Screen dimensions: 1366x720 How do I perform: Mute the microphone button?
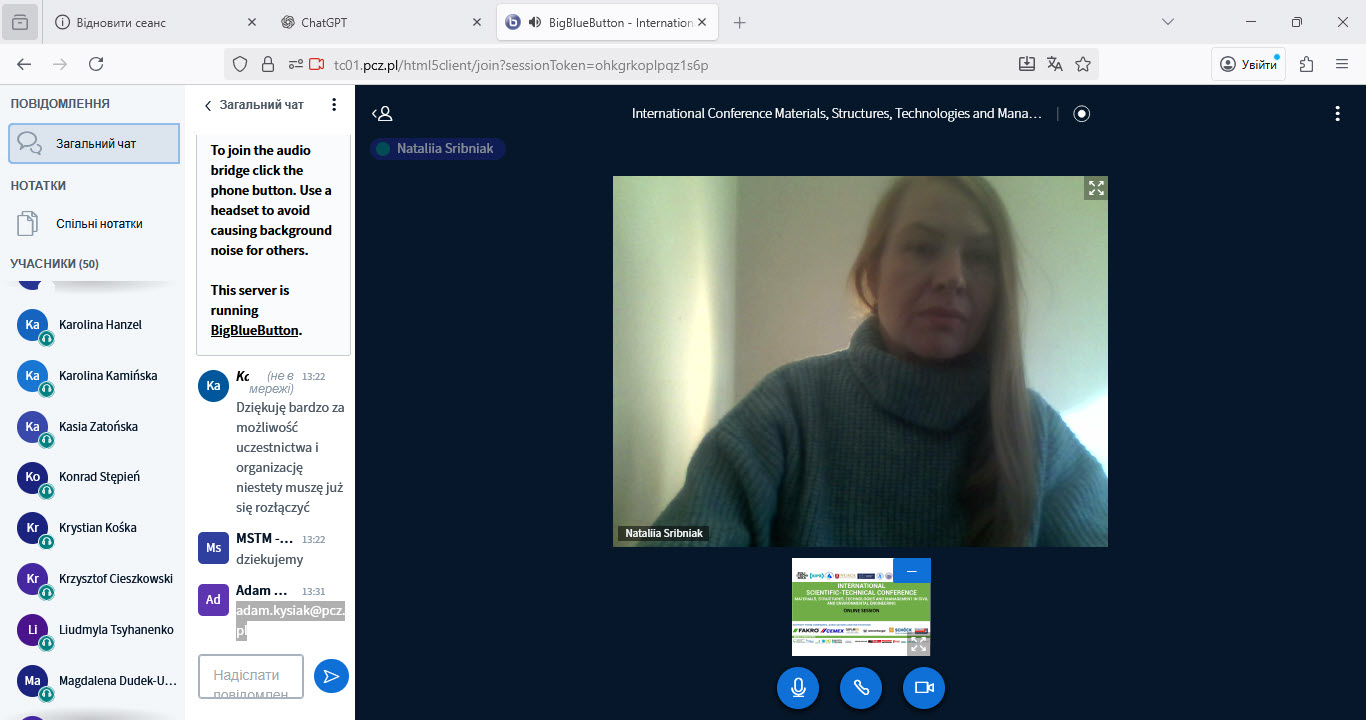(798, 688)
